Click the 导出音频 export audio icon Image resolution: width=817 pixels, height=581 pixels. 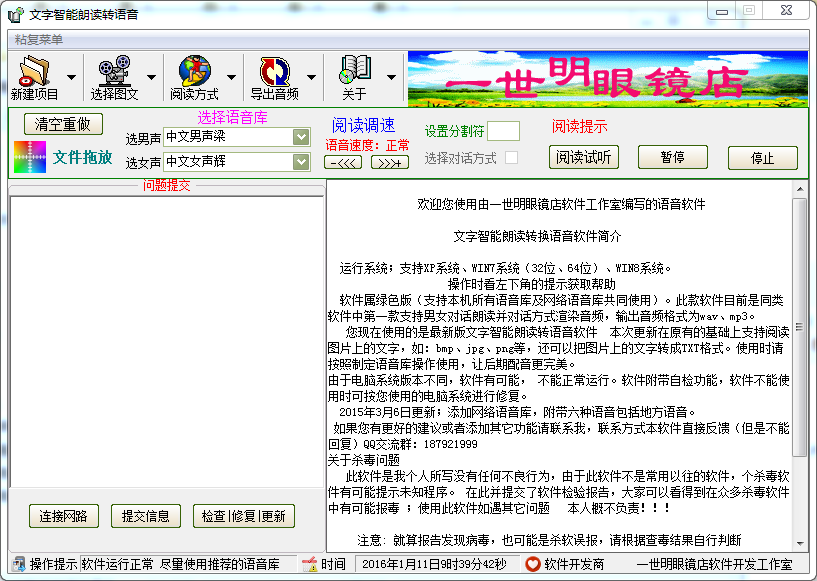(x=274, y=72)
